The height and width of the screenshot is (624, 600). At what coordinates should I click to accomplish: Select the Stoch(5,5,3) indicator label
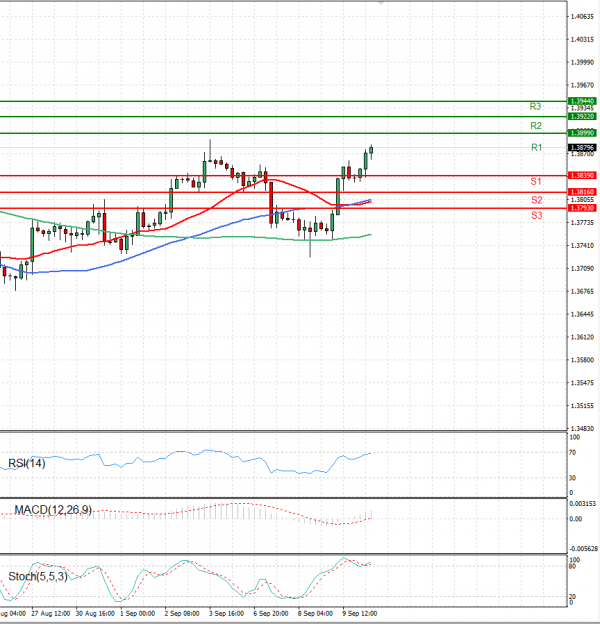pos(38,576)
